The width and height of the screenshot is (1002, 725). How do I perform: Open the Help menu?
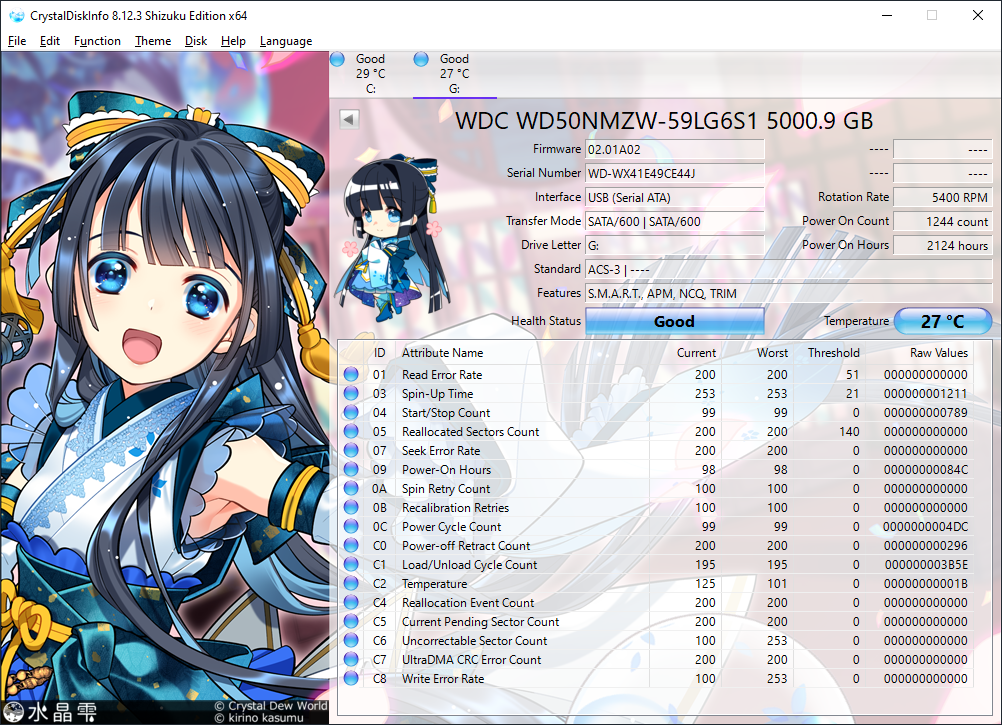point(233,41)
